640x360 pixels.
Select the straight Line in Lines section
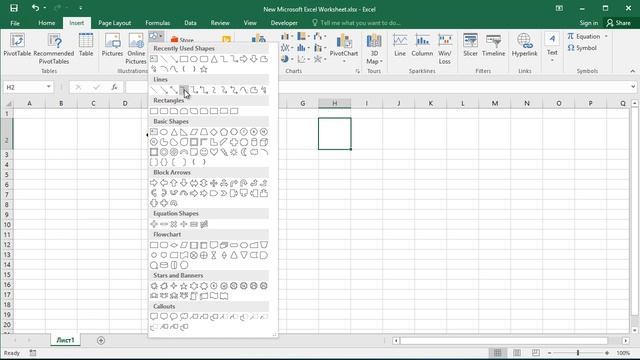pyautogui.click(x=154, y=90)
